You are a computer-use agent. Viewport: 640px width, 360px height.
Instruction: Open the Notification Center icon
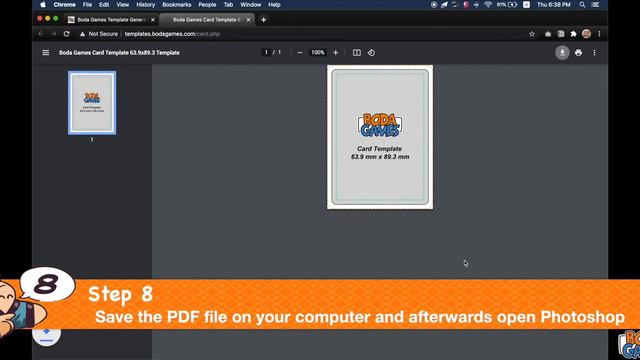coord(596,5)
